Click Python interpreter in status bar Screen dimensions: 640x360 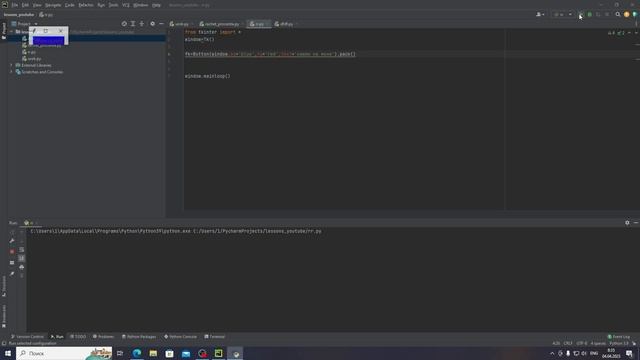619,343
